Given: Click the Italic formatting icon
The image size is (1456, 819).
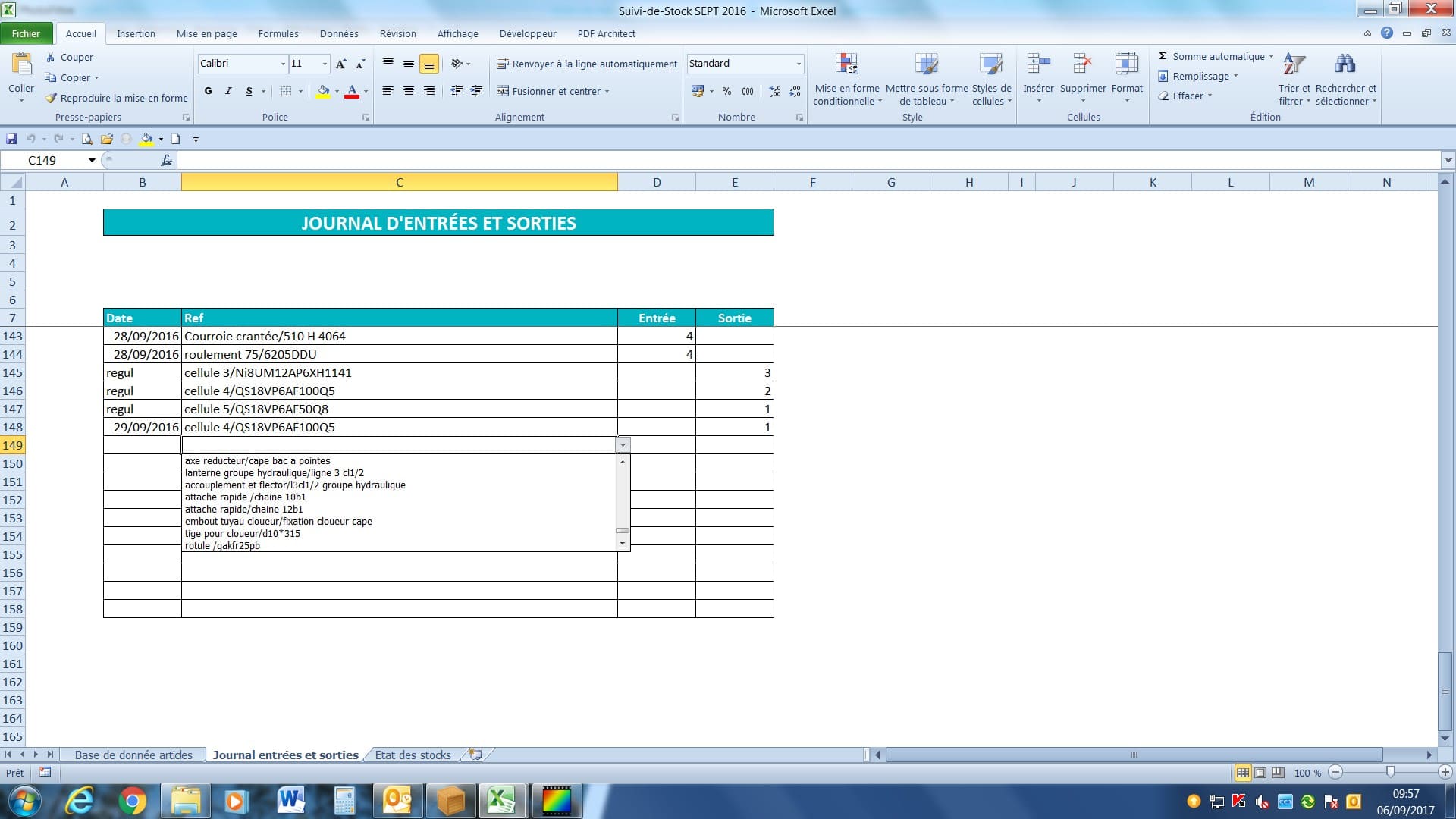Looking at the screenshot, I should pyautogui.click(x=228, y=91).
